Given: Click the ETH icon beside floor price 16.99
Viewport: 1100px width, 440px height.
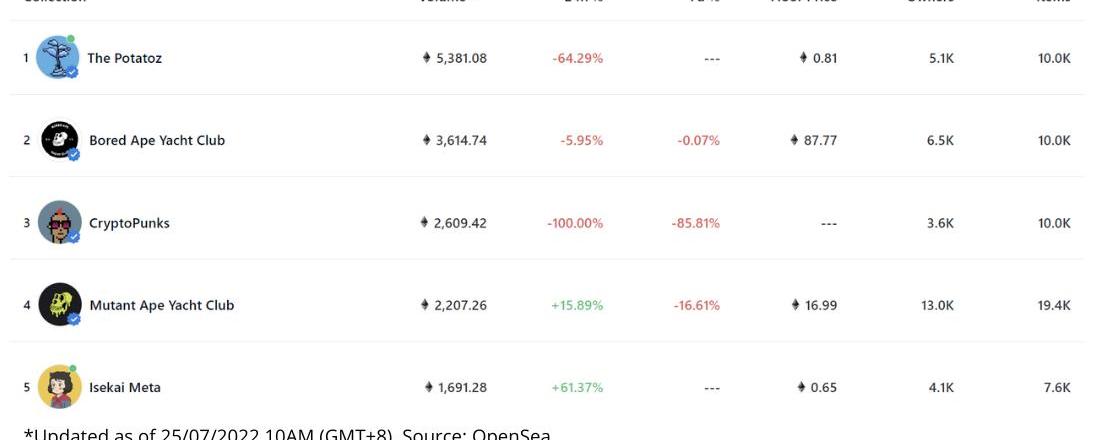Looking at the screenshot, I should coord(796,305).
